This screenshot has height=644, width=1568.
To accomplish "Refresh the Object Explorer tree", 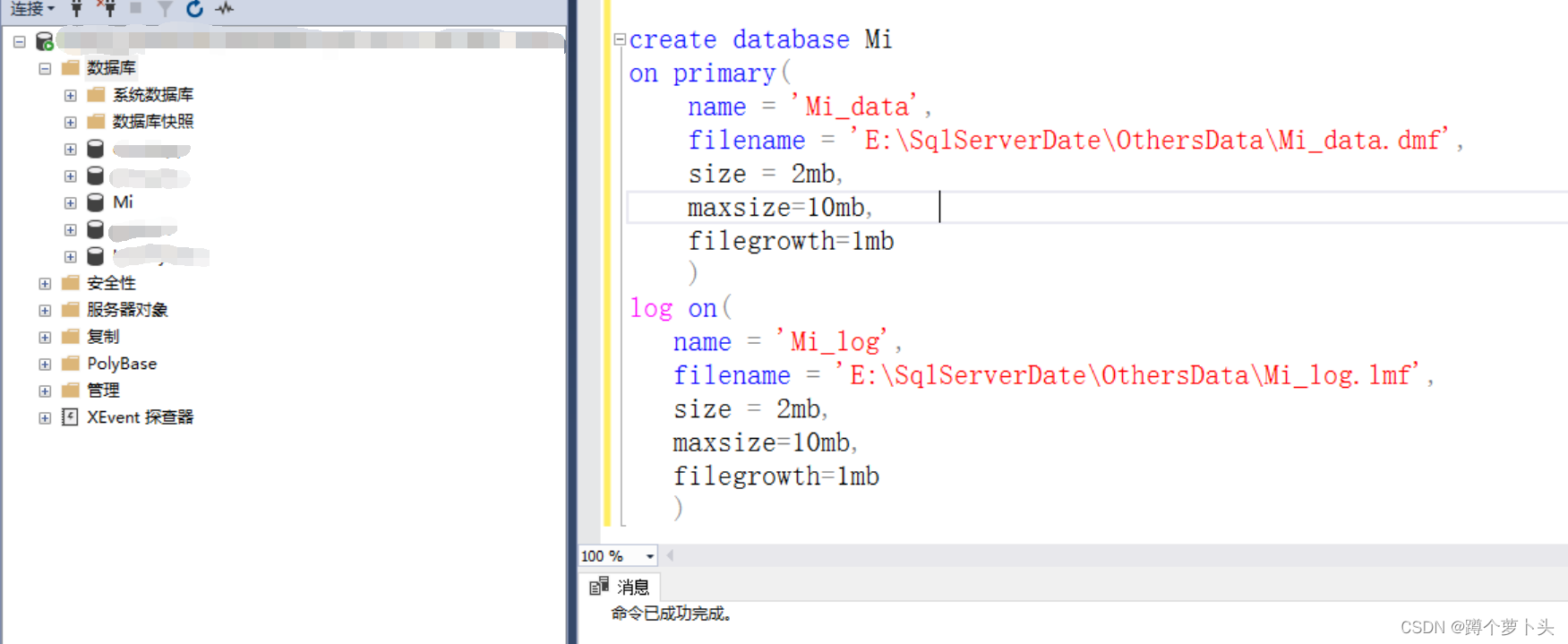I will (x=194, y=8).
